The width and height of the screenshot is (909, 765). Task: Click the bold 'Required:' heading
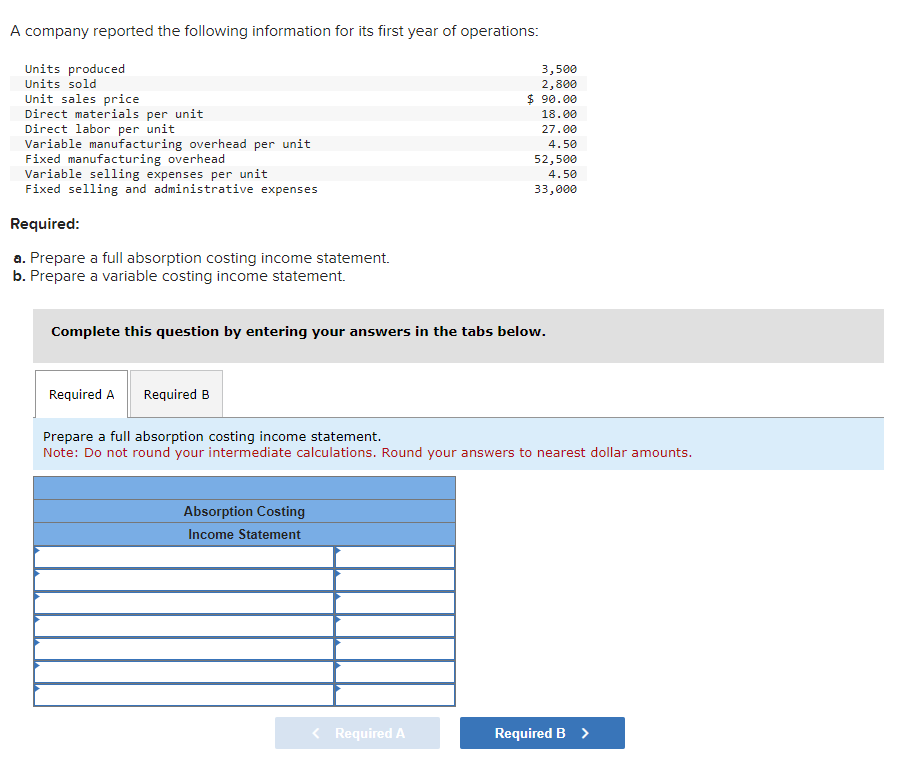pyautogui.click(x=45, y=224)
